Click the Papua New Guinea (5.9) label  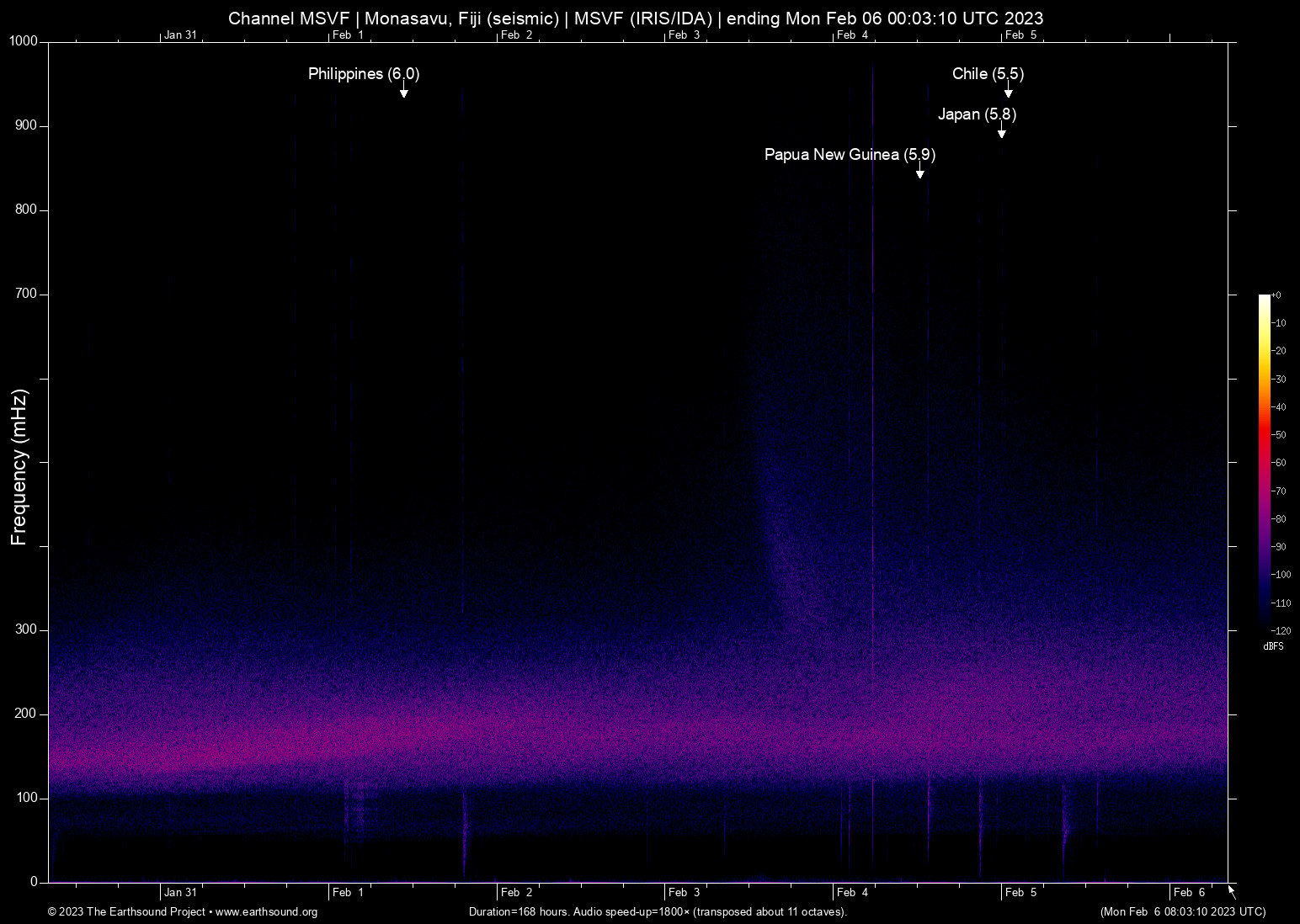(850, 155)
